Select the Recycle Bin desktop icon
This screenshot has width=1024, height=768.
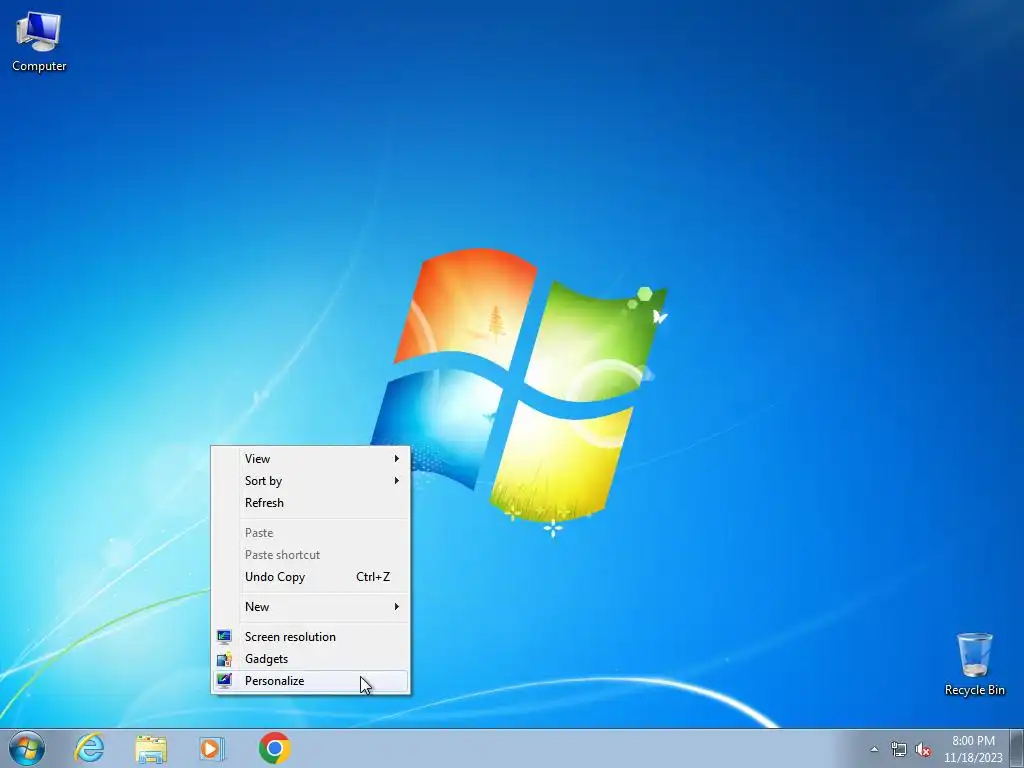(x=974, y=664)
